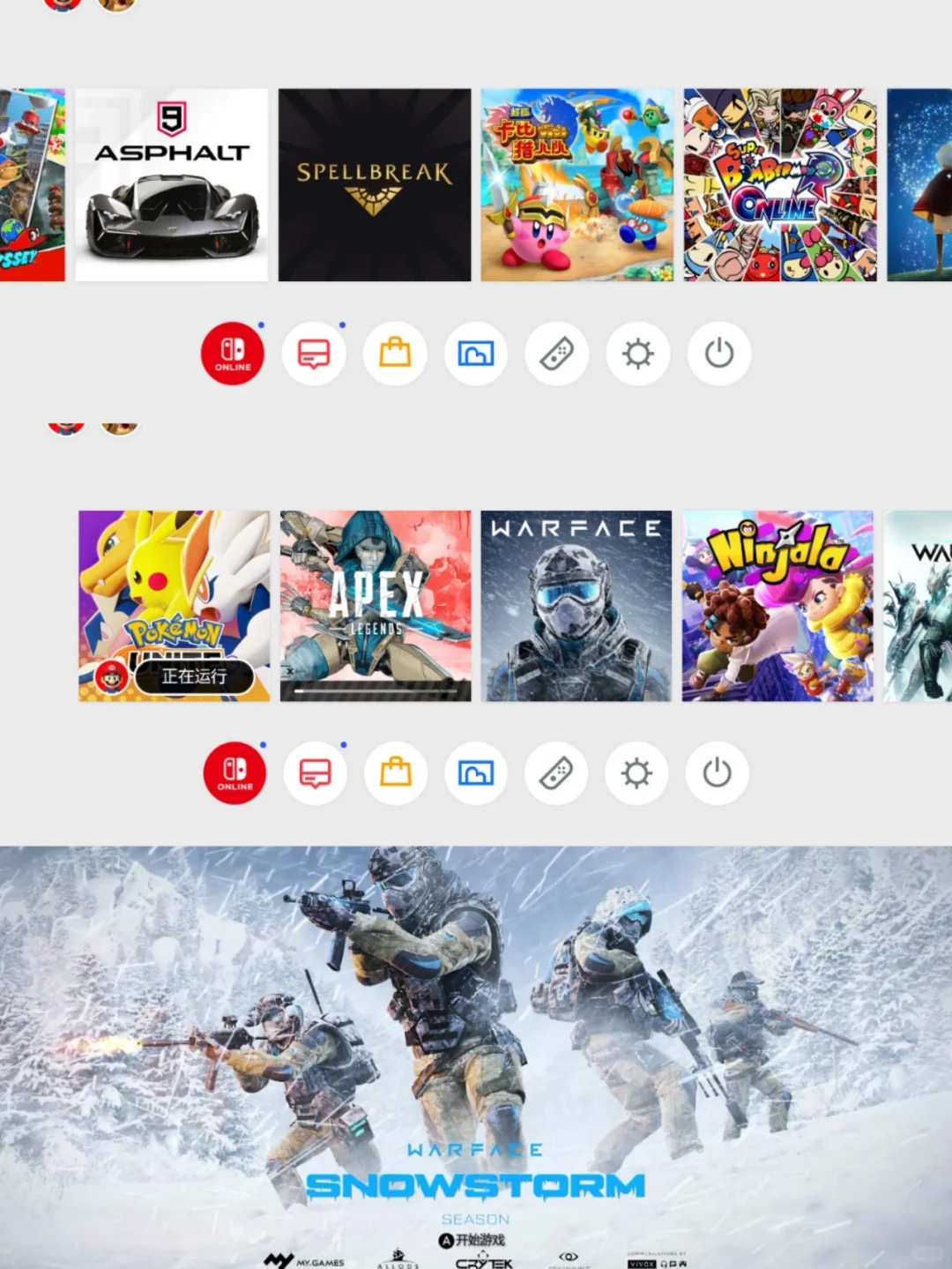Select the Warface game tile
952x1269 pixels.
tap(576, 607)
